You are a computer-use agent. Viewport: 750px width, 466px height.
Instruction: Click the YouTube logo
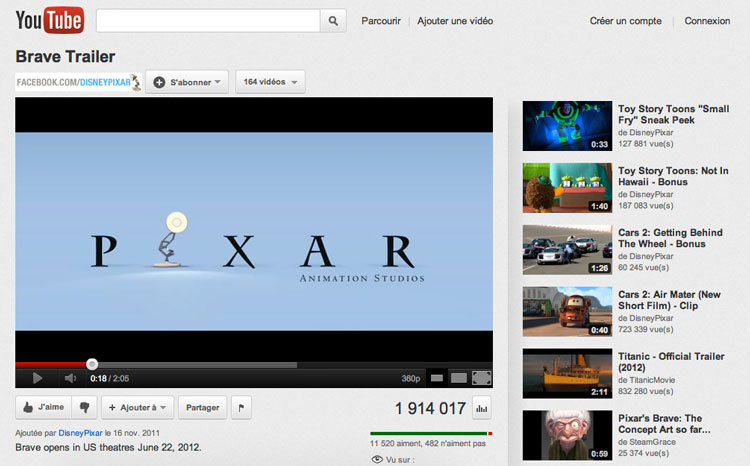(50, 20)
